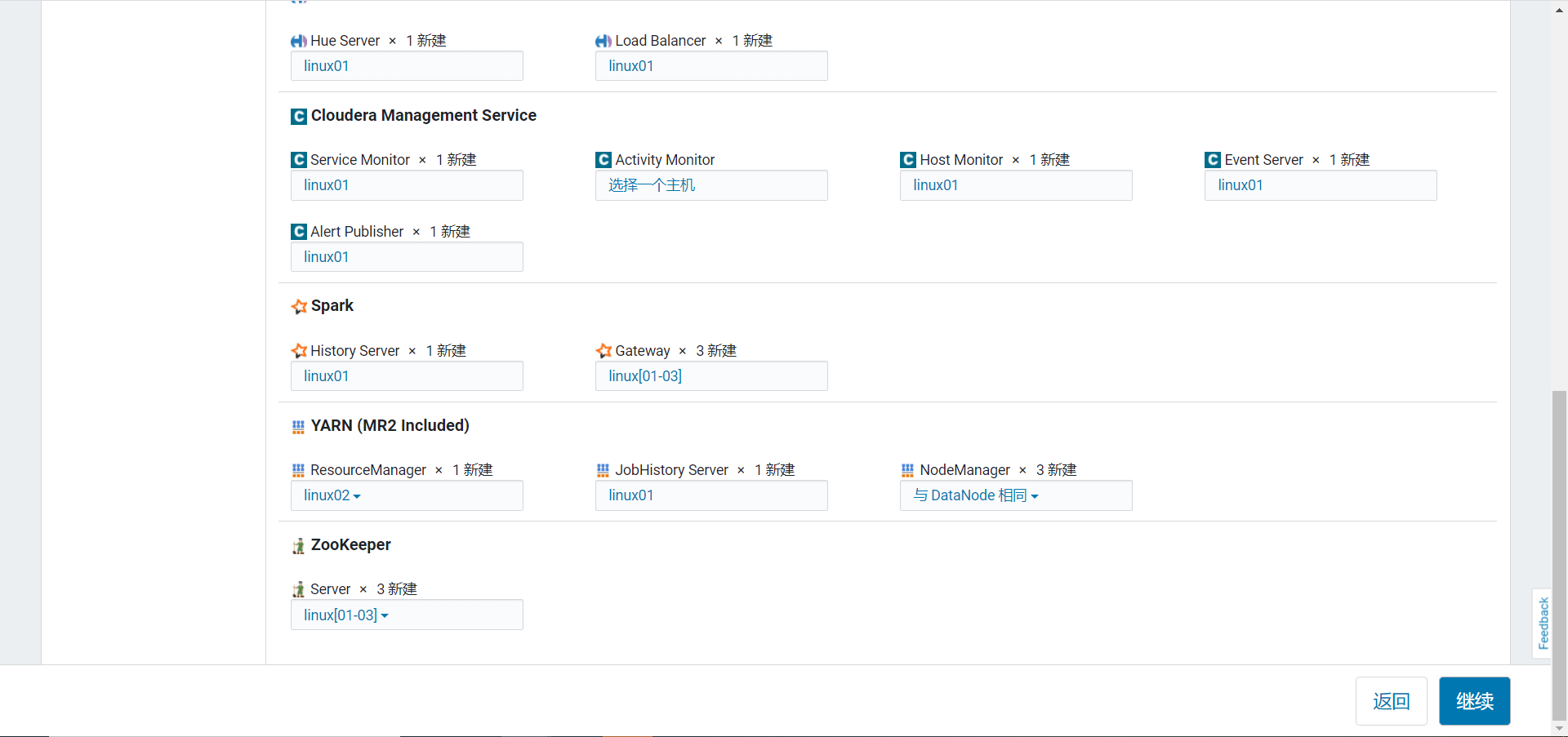This screenshot has width=1568, height=737.
Task: Click the Event Server icon
Action: pos(1212,160)
